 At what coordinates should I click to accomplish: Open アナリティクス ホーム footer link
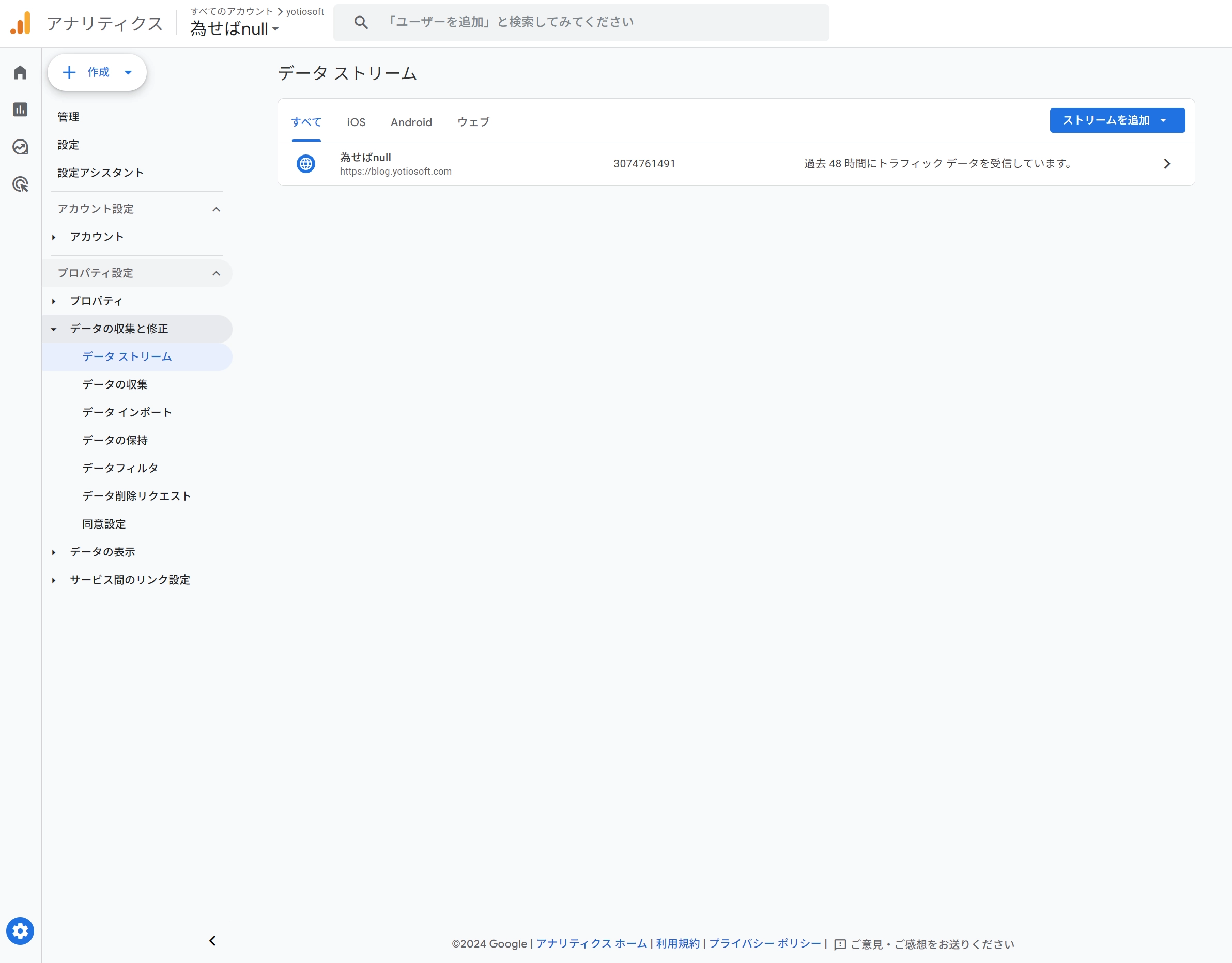591,944
